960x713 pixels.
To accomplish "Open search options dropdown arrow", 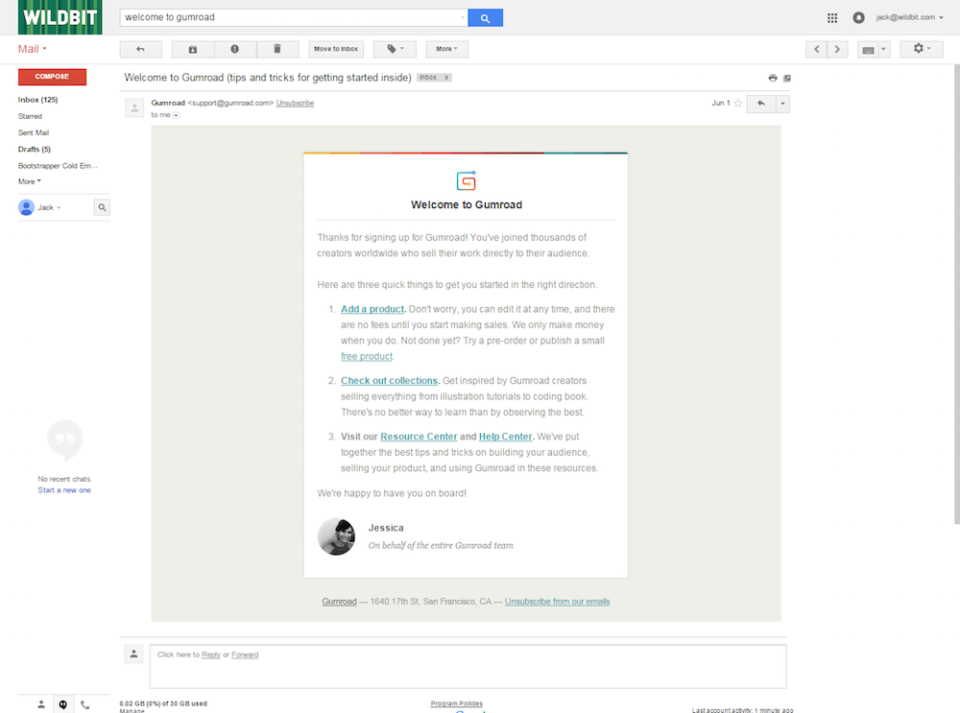I will 463,18.
